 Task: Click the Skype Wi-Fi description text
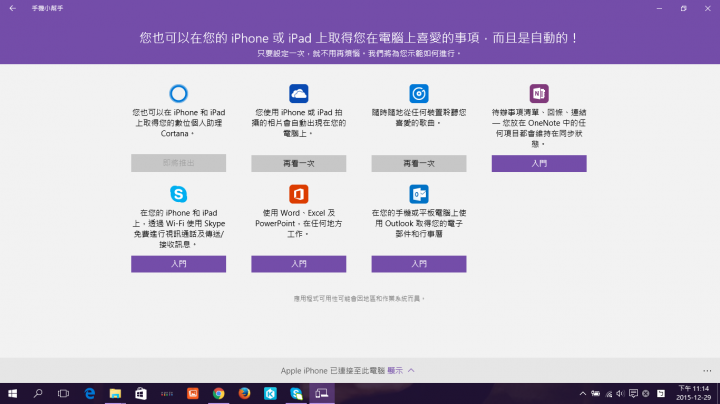point(179,229)
